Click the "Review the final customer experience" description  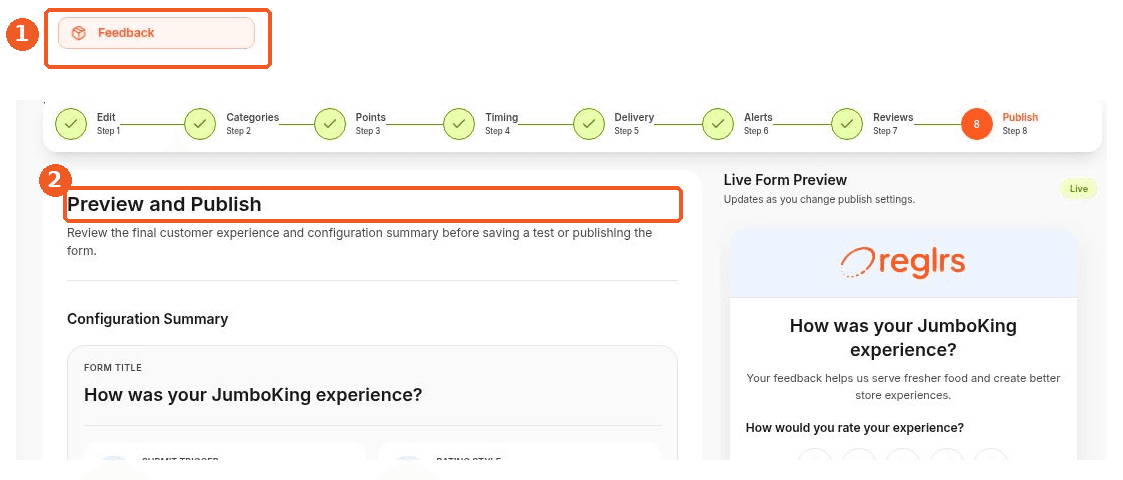coord(360,242)
